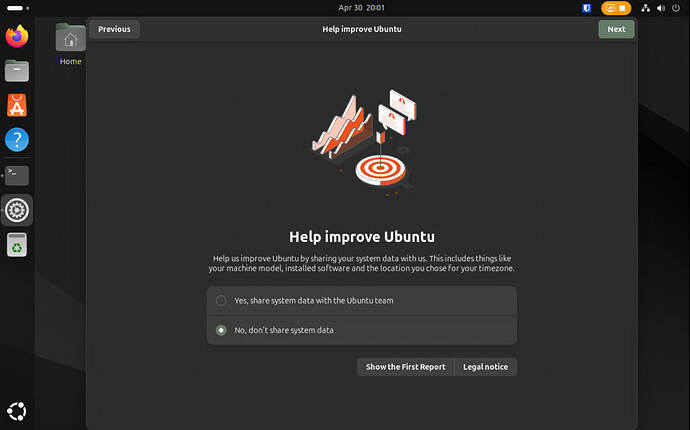
Task: Select No, don't share system data
Action: click(x=362, y=330)
